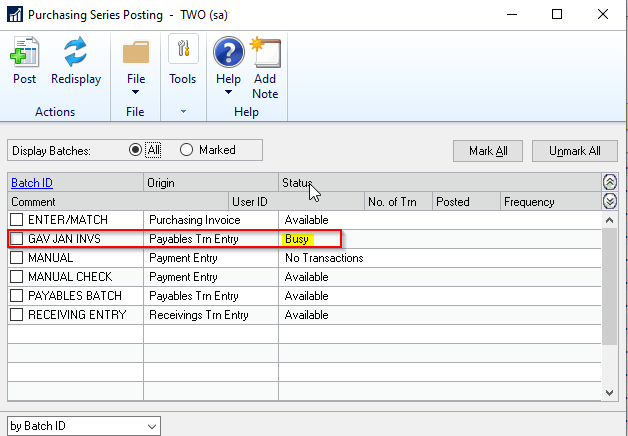Select the All display batches radio button
The image size is (628, 436).
[136, 150]
